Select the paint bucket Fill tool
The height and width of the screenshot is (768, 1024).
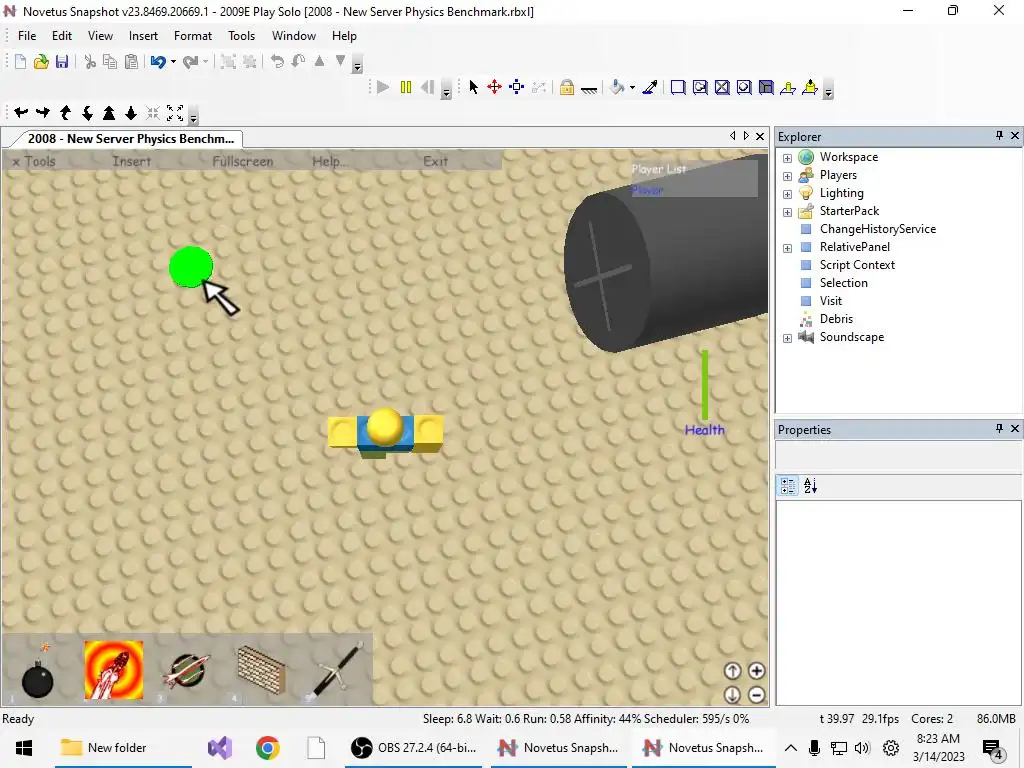617,87
